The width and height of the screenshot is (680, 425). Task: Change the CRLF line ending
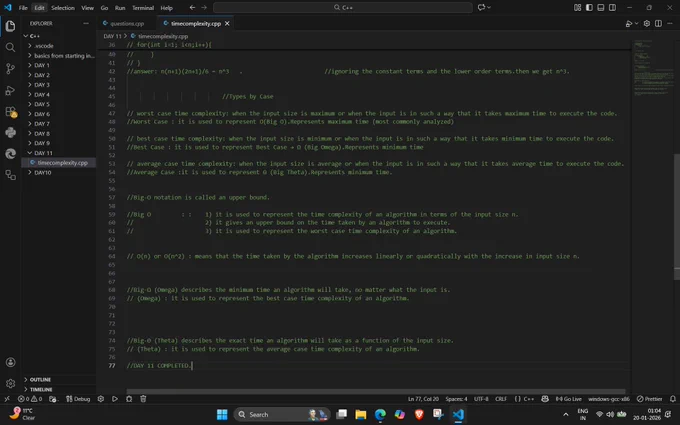[x=501, y=399]
